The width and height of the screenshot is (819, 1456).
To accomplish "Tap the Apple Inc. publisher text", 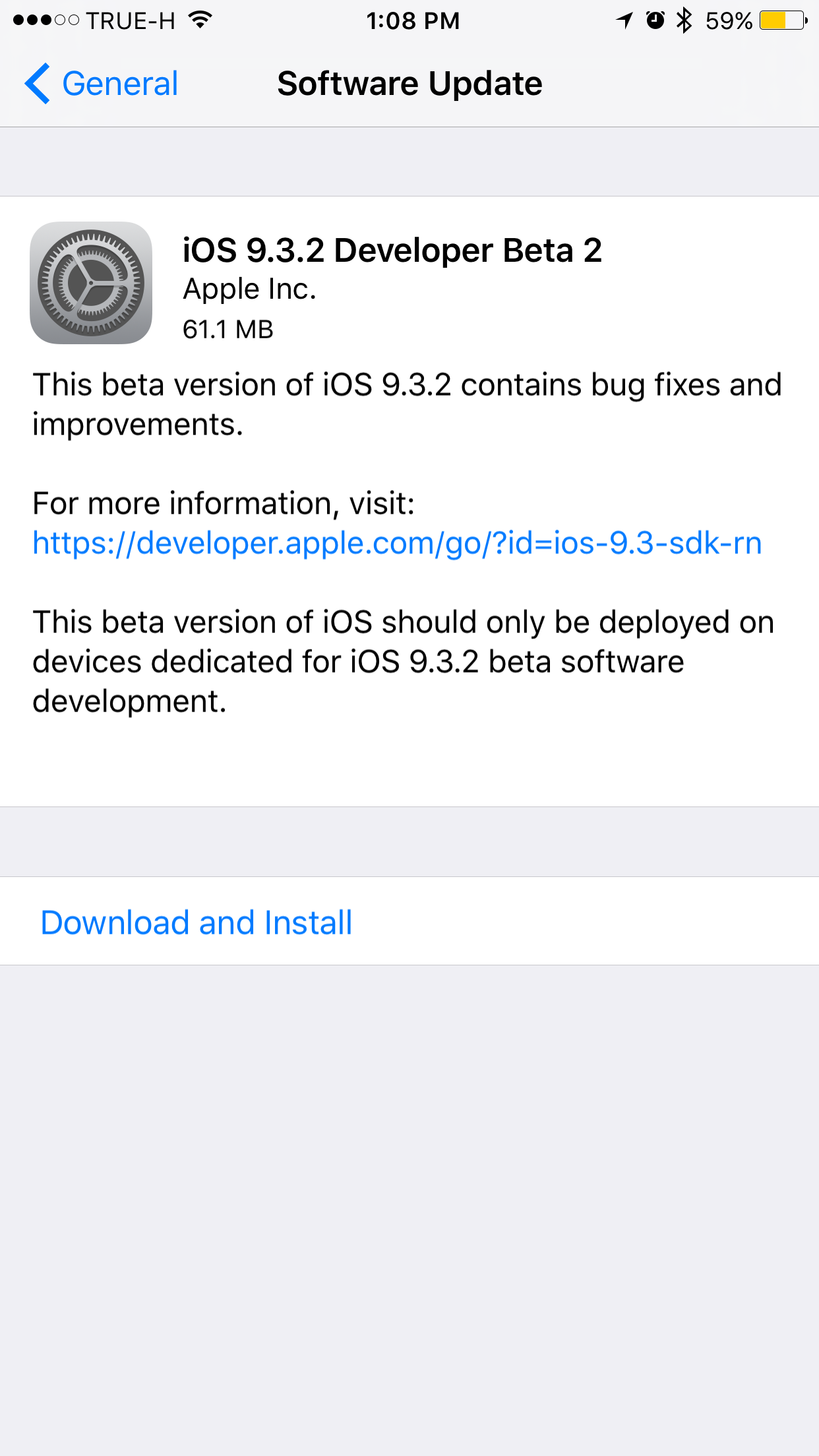I will (x=249, y=289).
